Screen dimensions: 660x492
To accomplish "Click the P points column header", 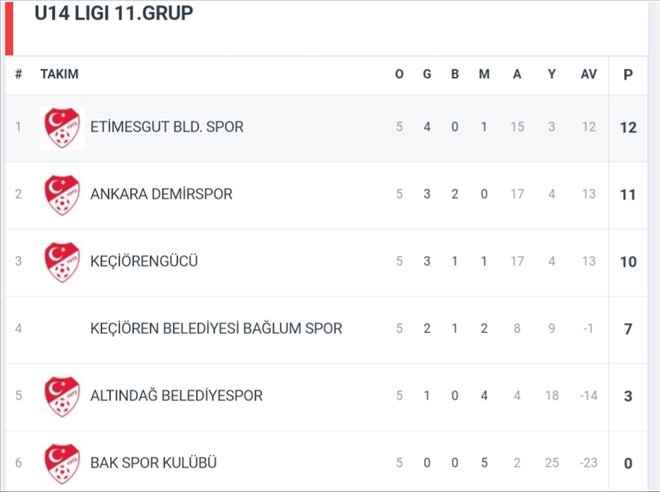I will [x=628, y=74].
